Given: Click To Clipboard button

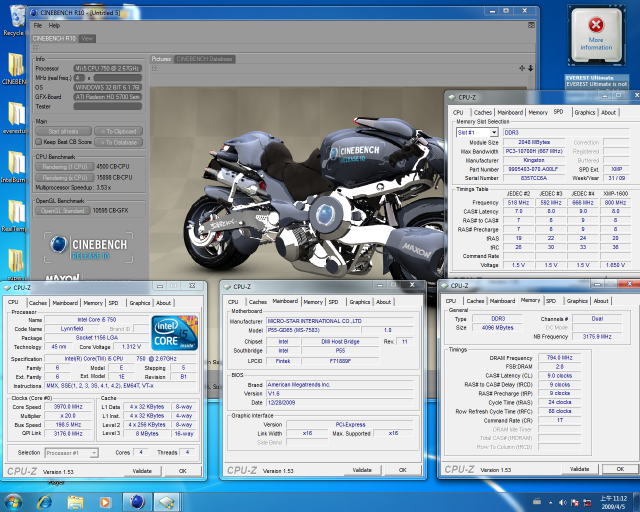Looking at the screenshot, I should pyautogui.click(x=118, y=131).
